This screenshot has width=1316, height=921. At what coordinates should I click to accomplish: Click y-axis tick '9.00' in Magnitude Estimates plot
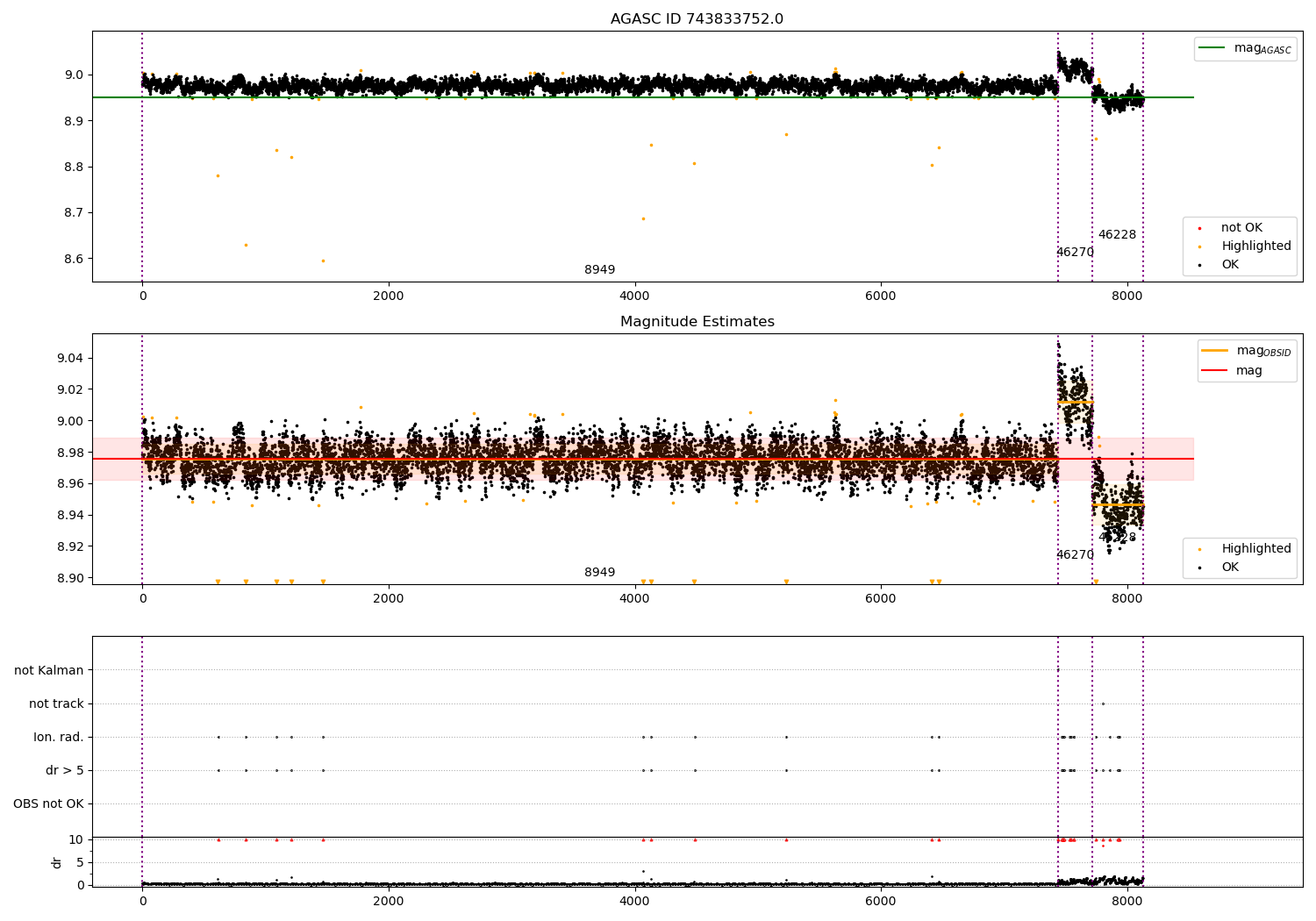point(71,421)
